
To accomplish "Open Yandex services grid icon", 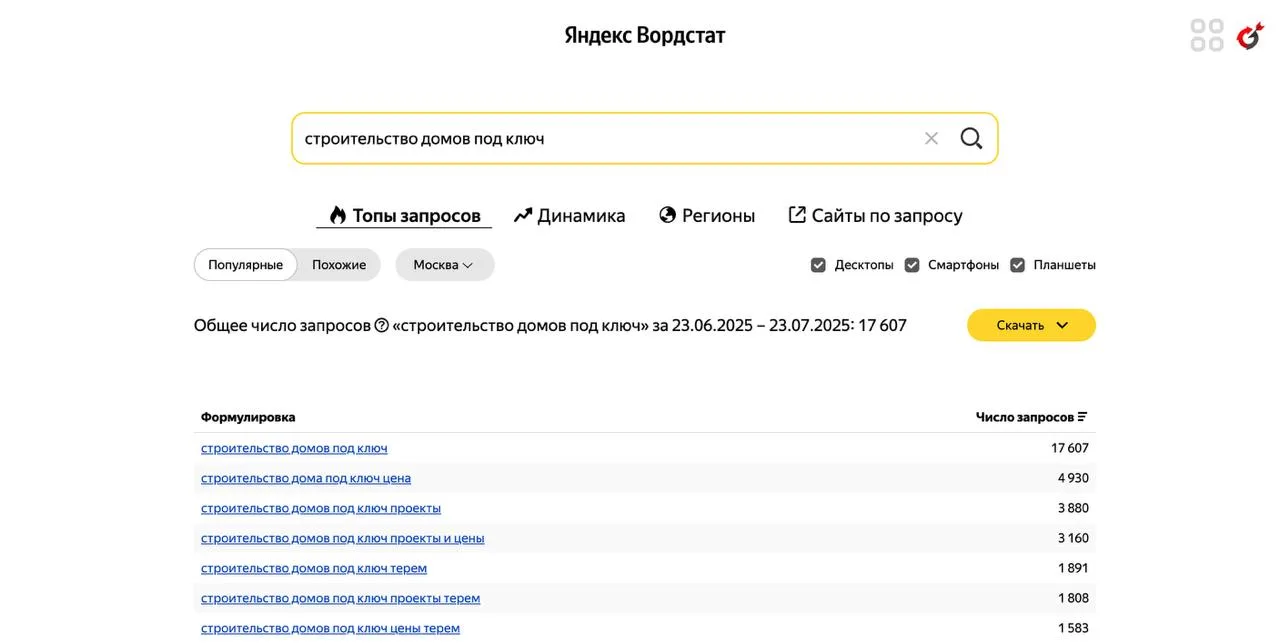I will (1207, 35).
